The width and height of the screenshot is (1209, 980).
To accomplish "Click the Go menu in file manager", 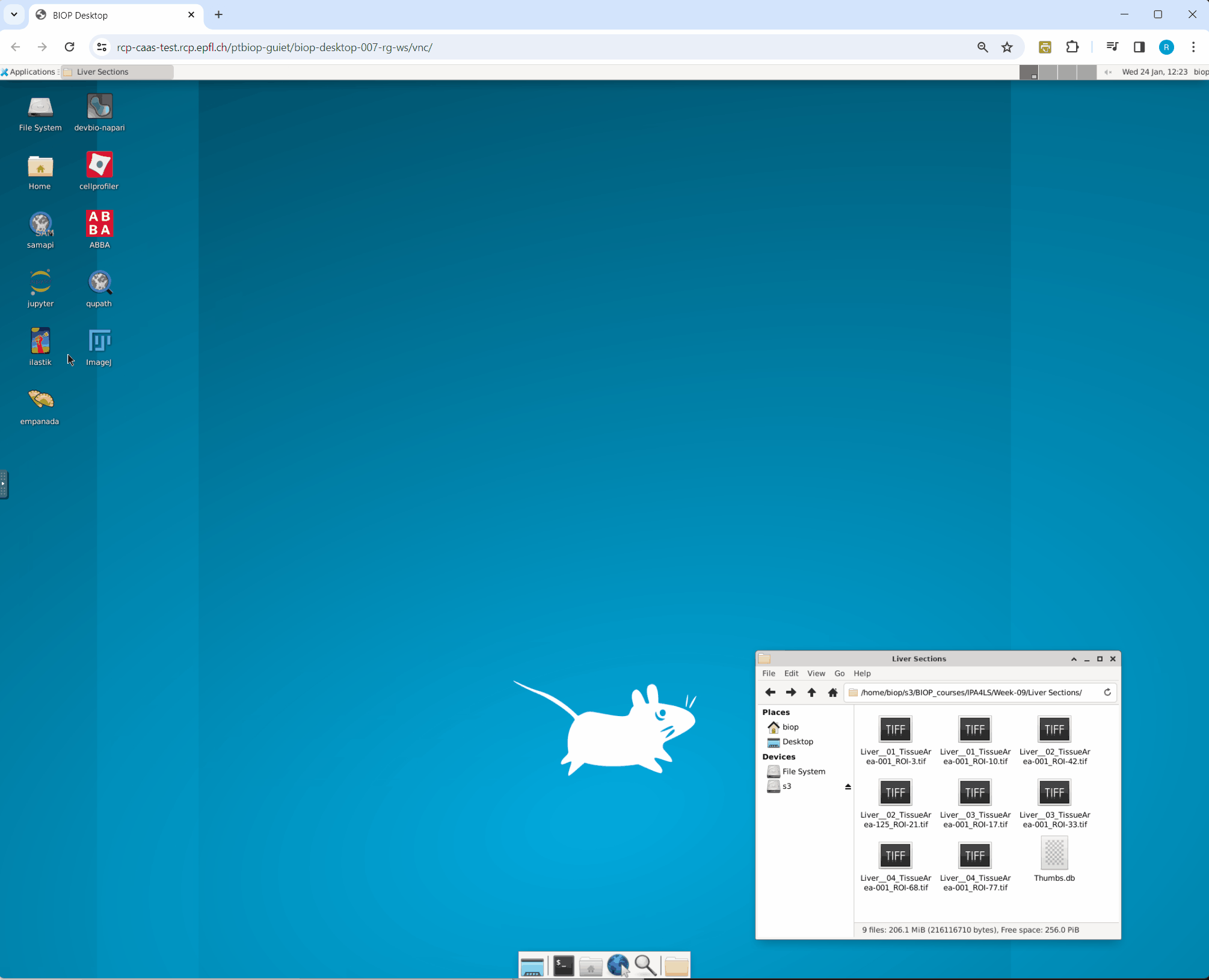I will click(x=839, y=673).
